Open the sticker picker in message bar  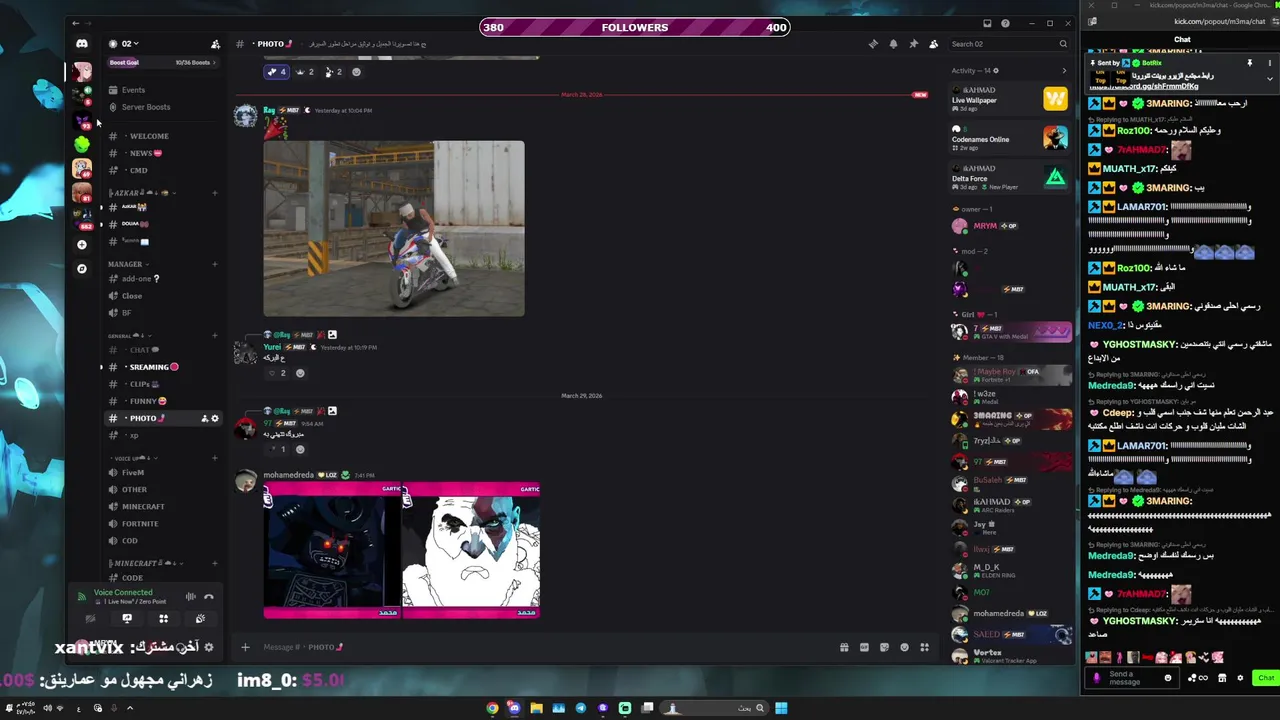[x=884, y=647]
